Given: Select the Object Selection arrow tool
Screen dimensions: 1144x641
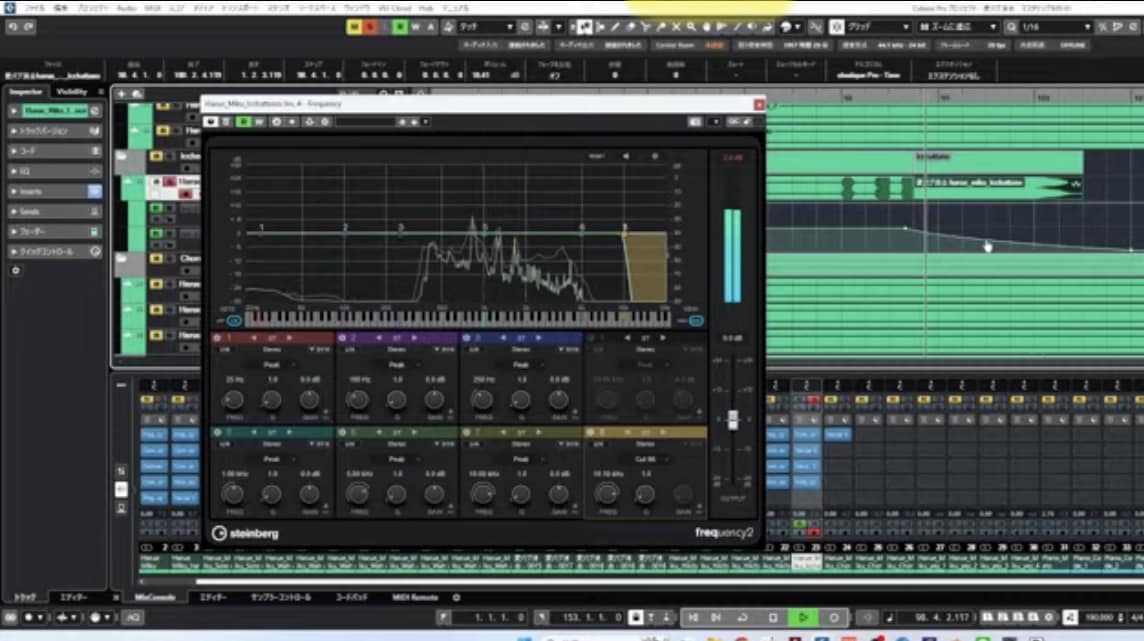Looking at the screenshot, I should click(x=584, y=27).
